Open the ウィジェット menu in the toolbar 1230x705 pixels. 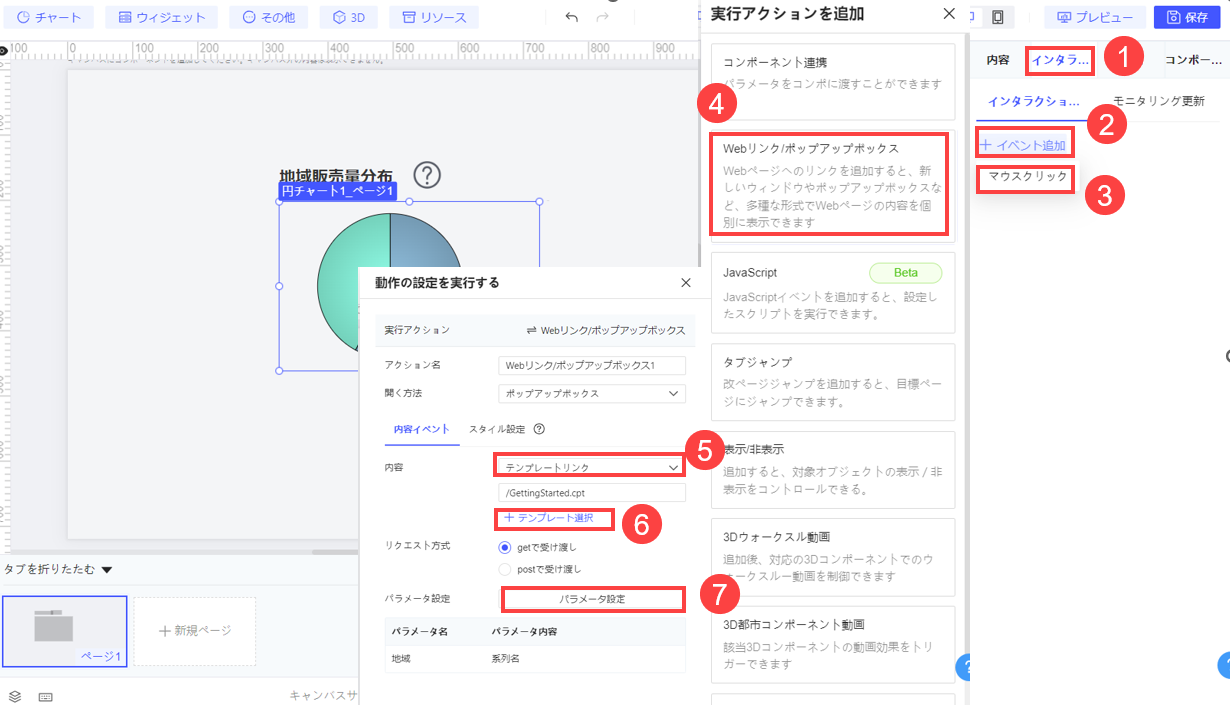[x=162, y=17]
